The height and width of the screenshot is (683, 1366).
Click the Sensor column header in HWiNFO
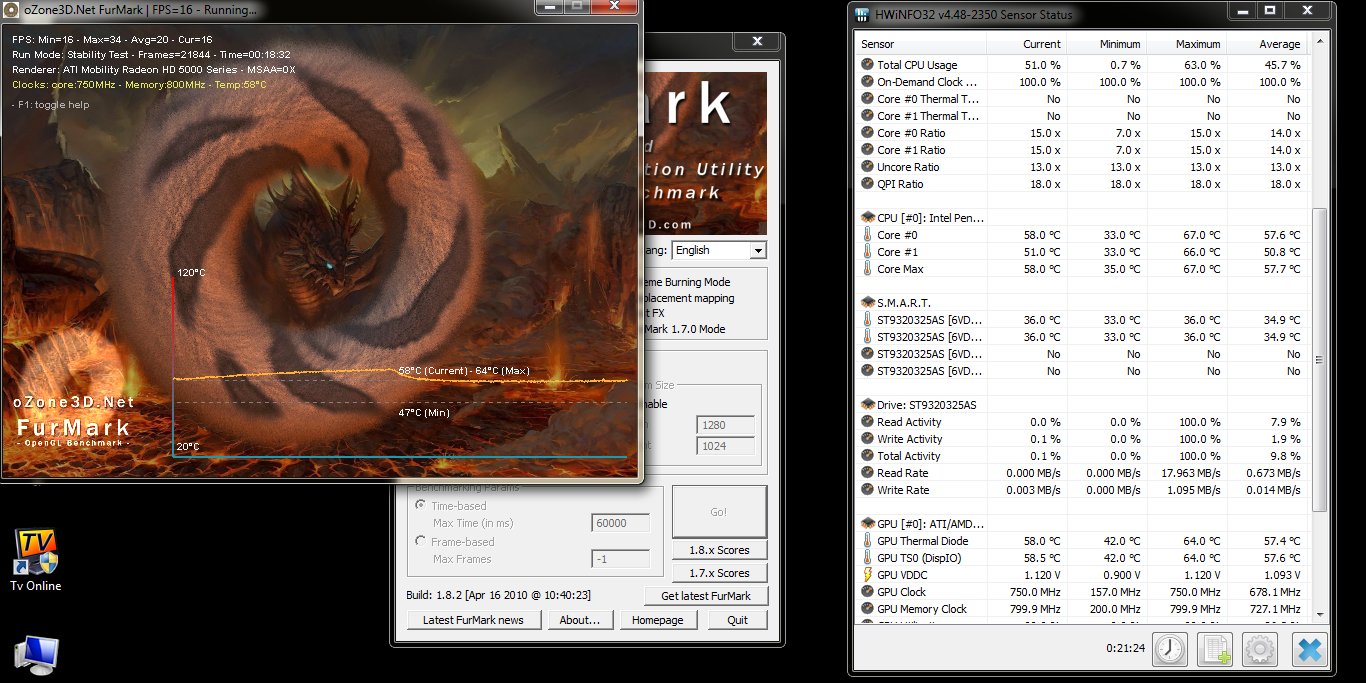point(921,44)
